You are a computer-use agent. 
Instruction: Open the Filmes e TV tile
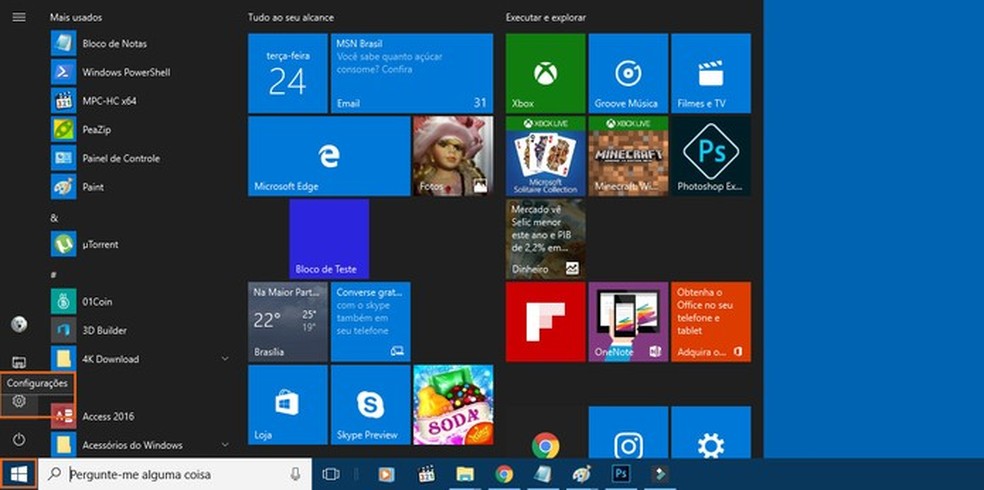click(x=711, y=73)
